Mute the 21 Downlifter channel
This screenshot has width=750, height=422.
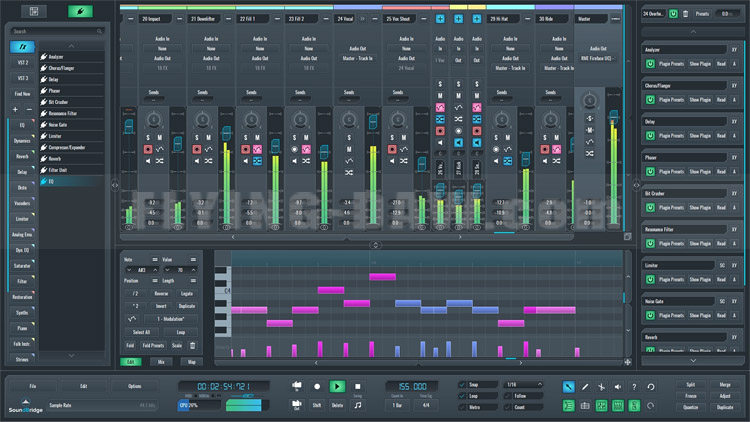209,137
